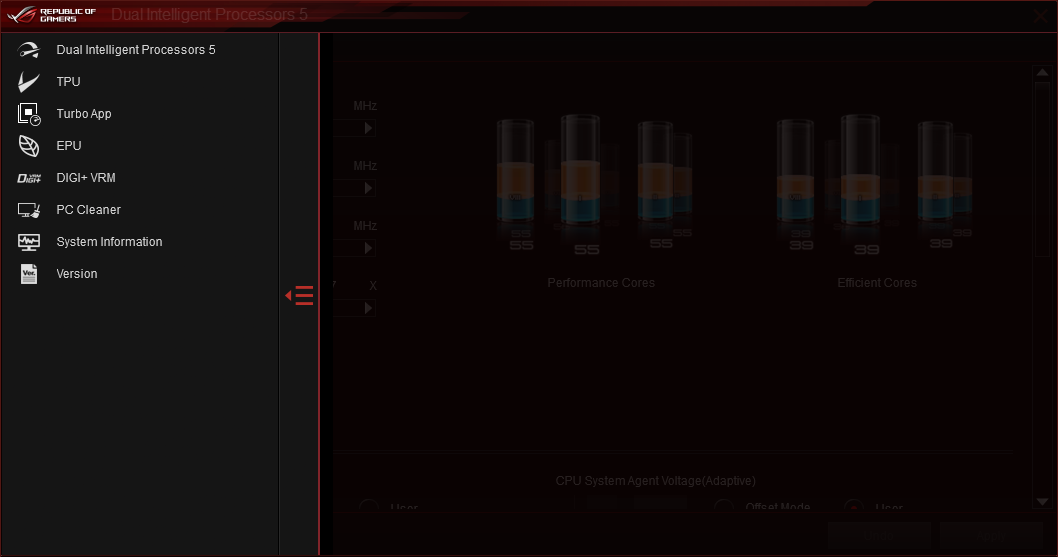Viewport: 1058px width, 557px height.
Task: Click the Republic of Gamers logo
Action: (51, 15)
